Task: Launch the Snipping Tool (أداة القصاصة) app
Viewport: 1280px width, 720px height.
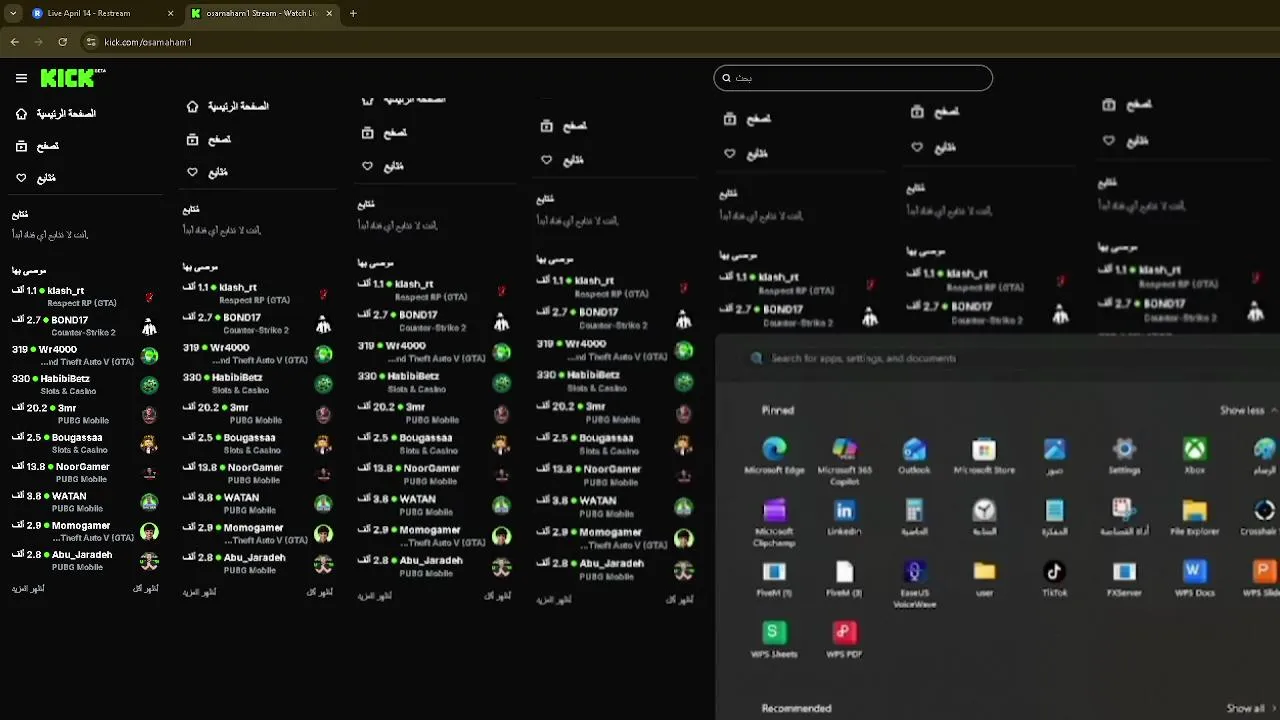Action: (1124, 518)
